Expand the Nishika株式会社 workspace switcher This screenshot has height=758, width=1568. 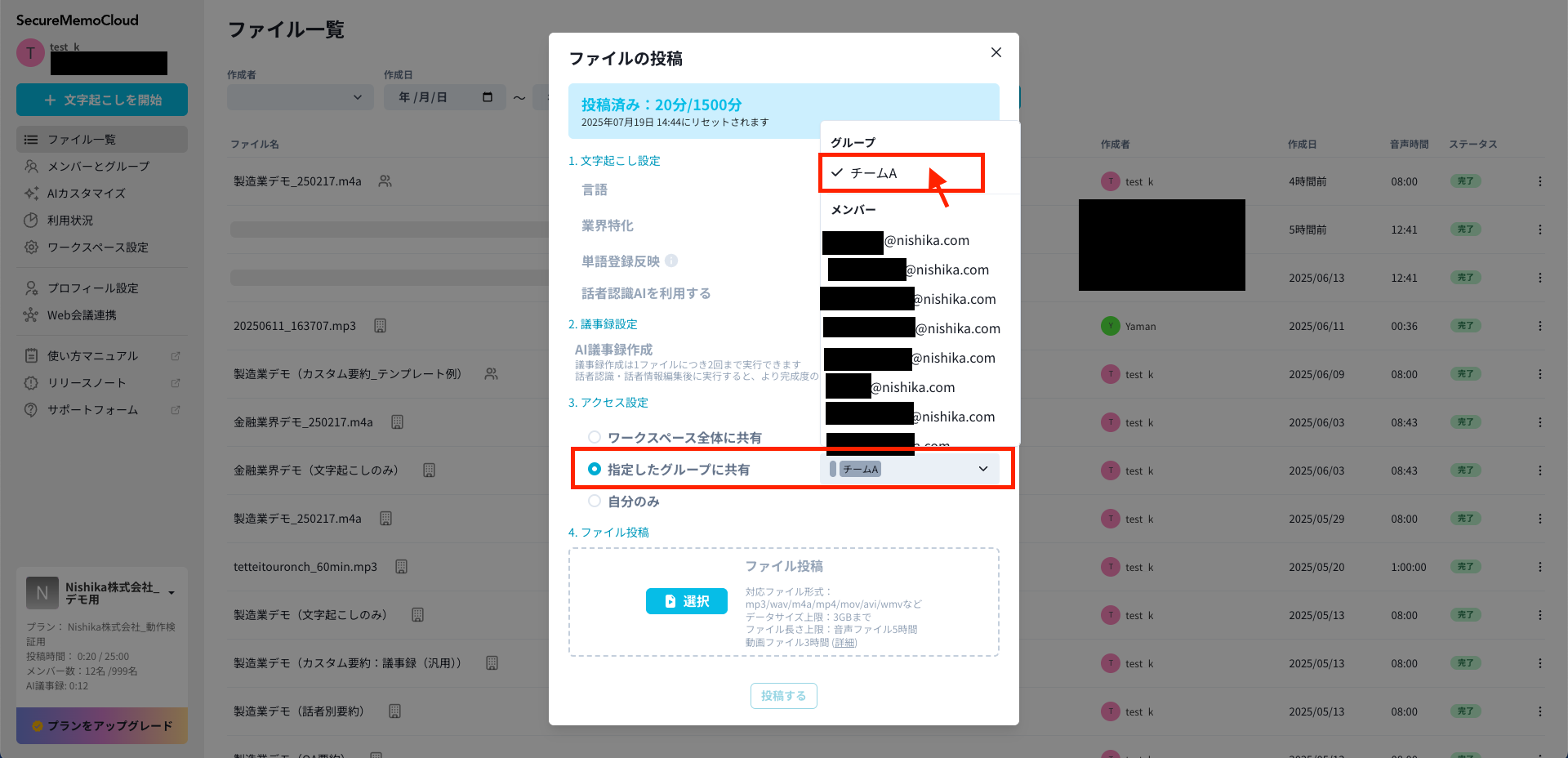(171, 592)
